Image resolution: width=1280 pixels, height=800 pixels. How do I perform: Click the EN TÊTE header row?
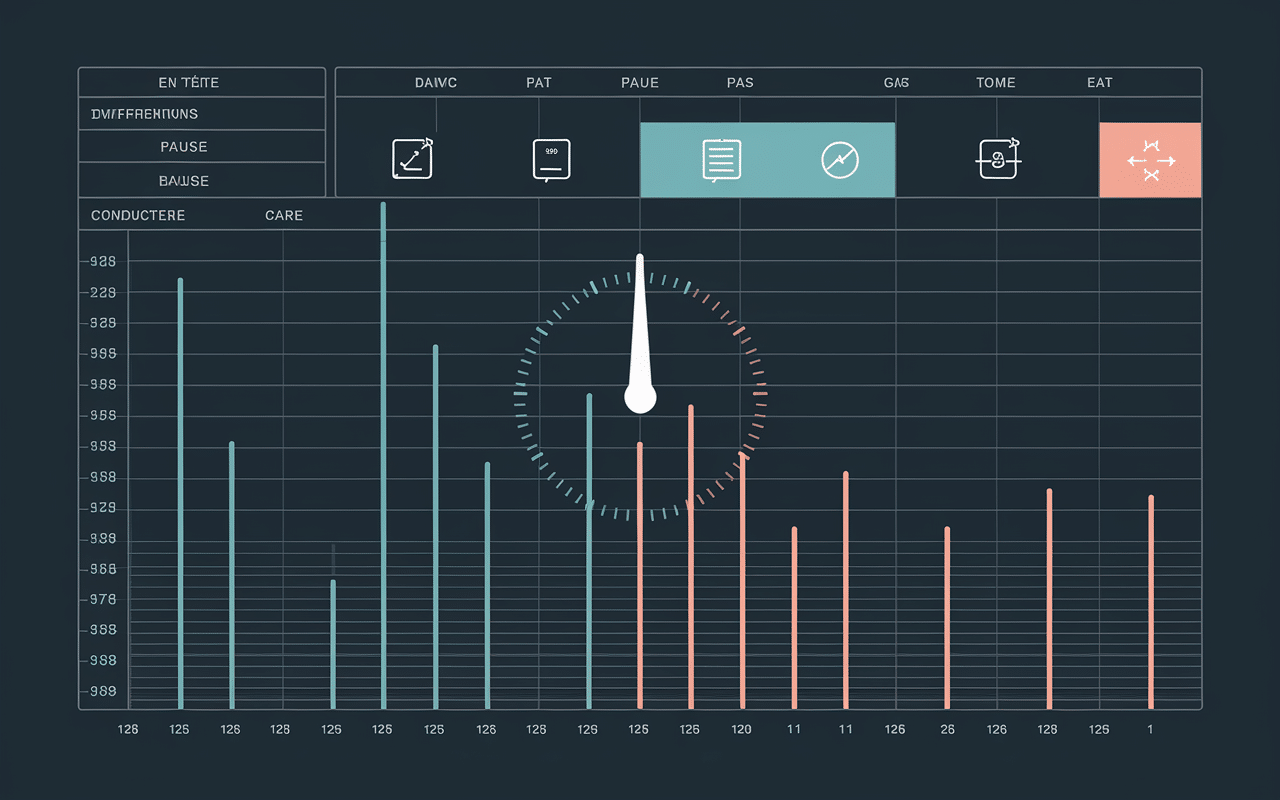coord(188,83)
